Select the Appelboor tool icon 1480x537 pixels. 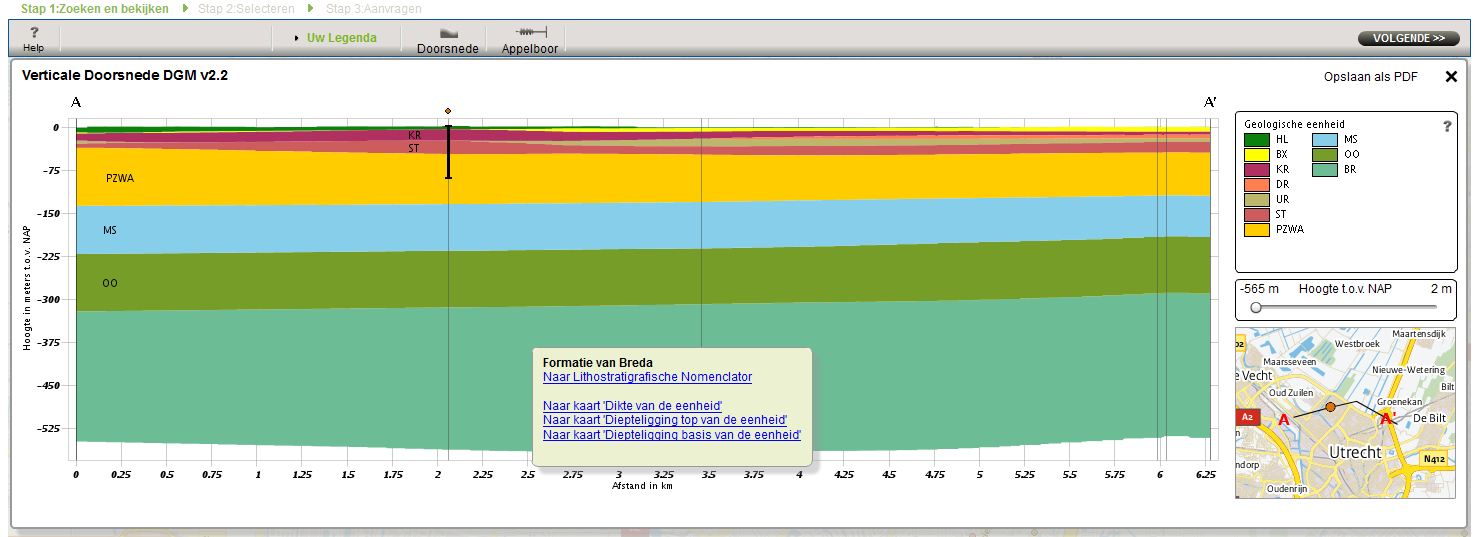point(530,33)
